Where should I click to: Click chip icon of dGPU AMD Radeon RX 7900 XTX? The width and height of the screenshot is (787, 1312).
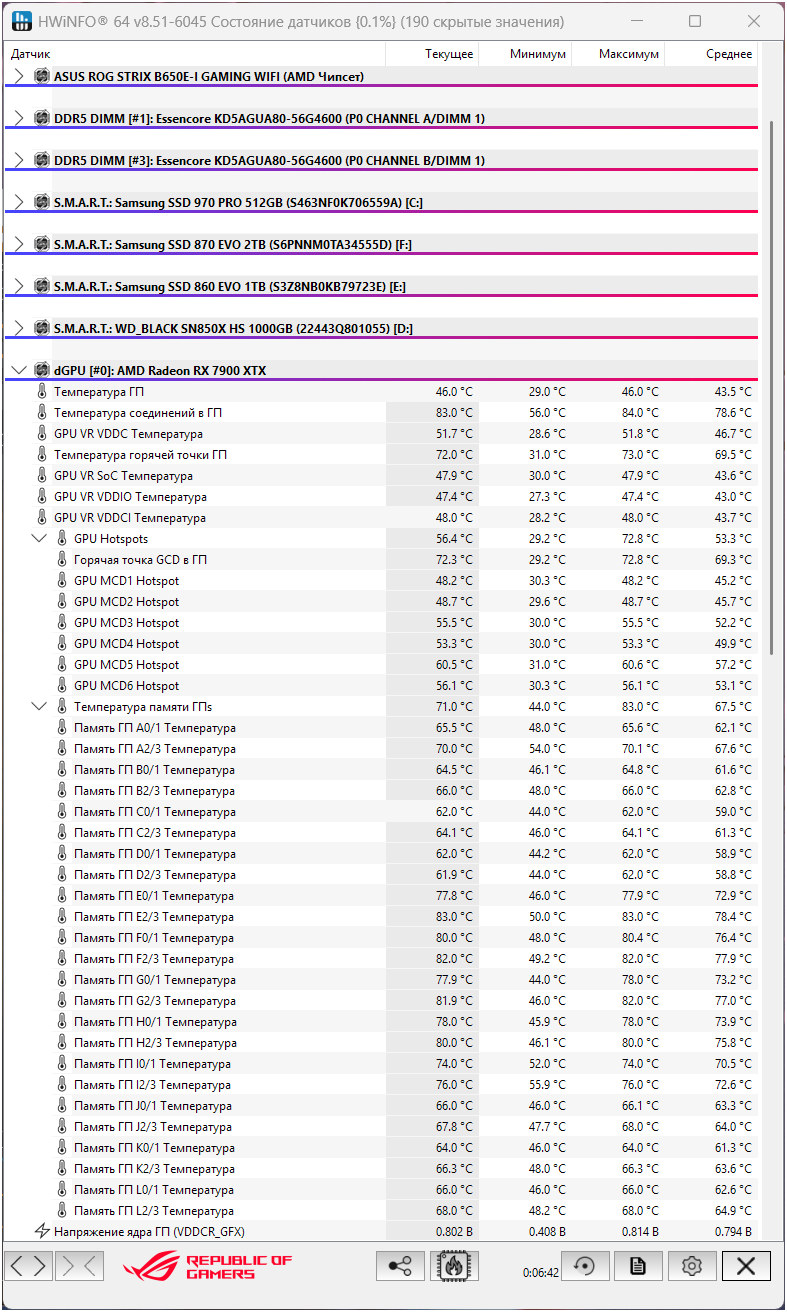[x=42, y=370]
